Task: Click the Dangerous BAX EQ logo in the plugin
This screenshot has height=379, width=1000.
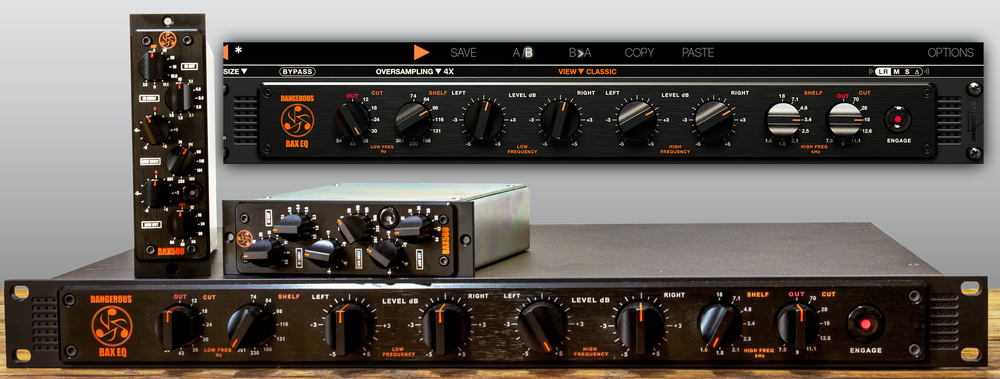Action: pyautogui.click(x=298, y=121)
